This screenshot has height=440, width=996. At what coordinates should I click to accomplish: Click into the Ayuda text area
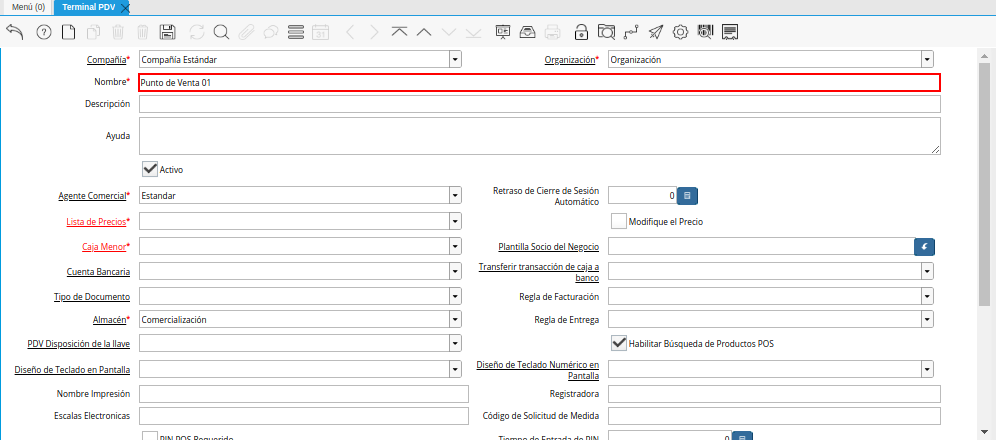point(539,135)
